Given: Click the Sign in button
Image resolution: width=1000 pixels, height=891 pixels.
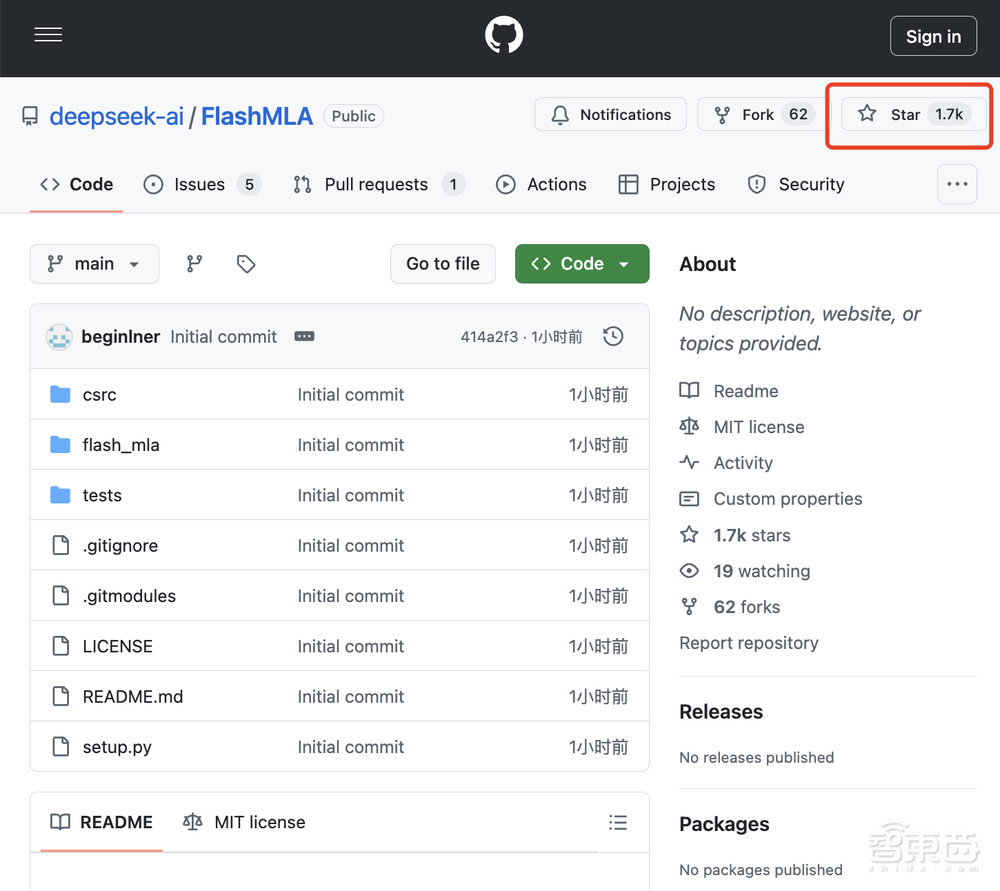Looking at the screenshot, I should point(933,36).
